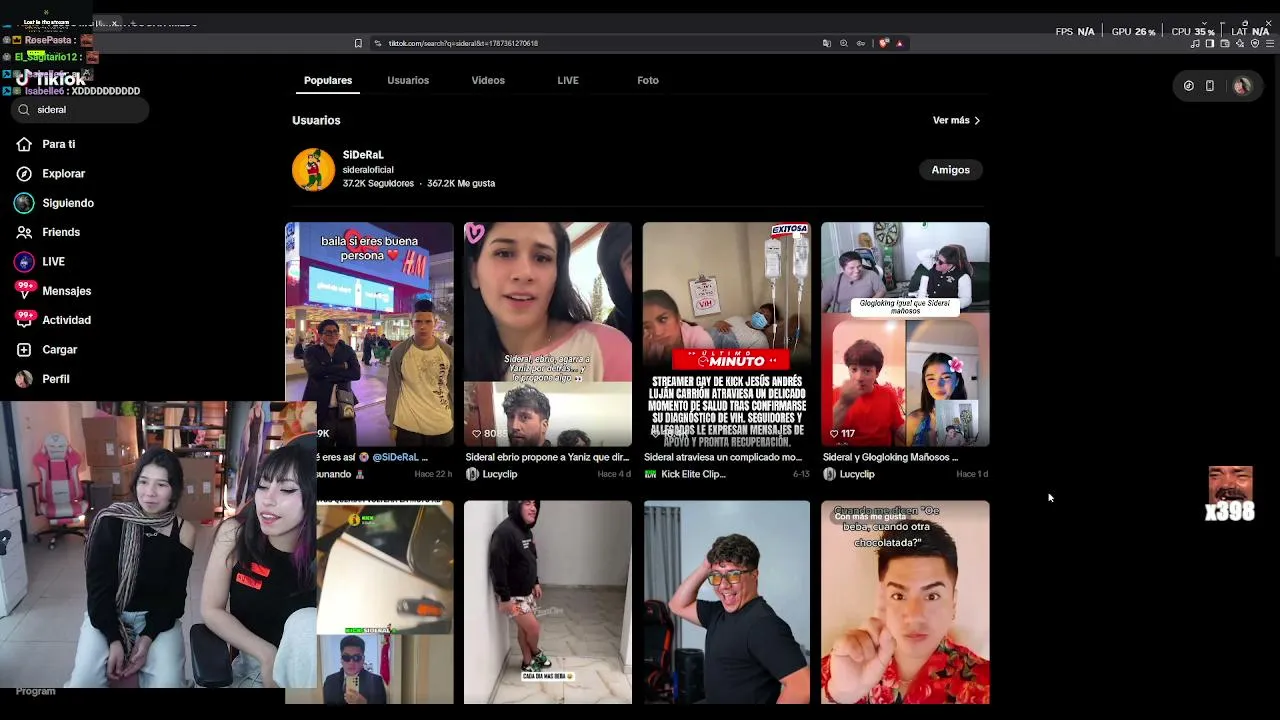The height and width of the screenshot is (720, 1280).
Task: Open the Para ti home feed icon
Action: click(24, 144)
